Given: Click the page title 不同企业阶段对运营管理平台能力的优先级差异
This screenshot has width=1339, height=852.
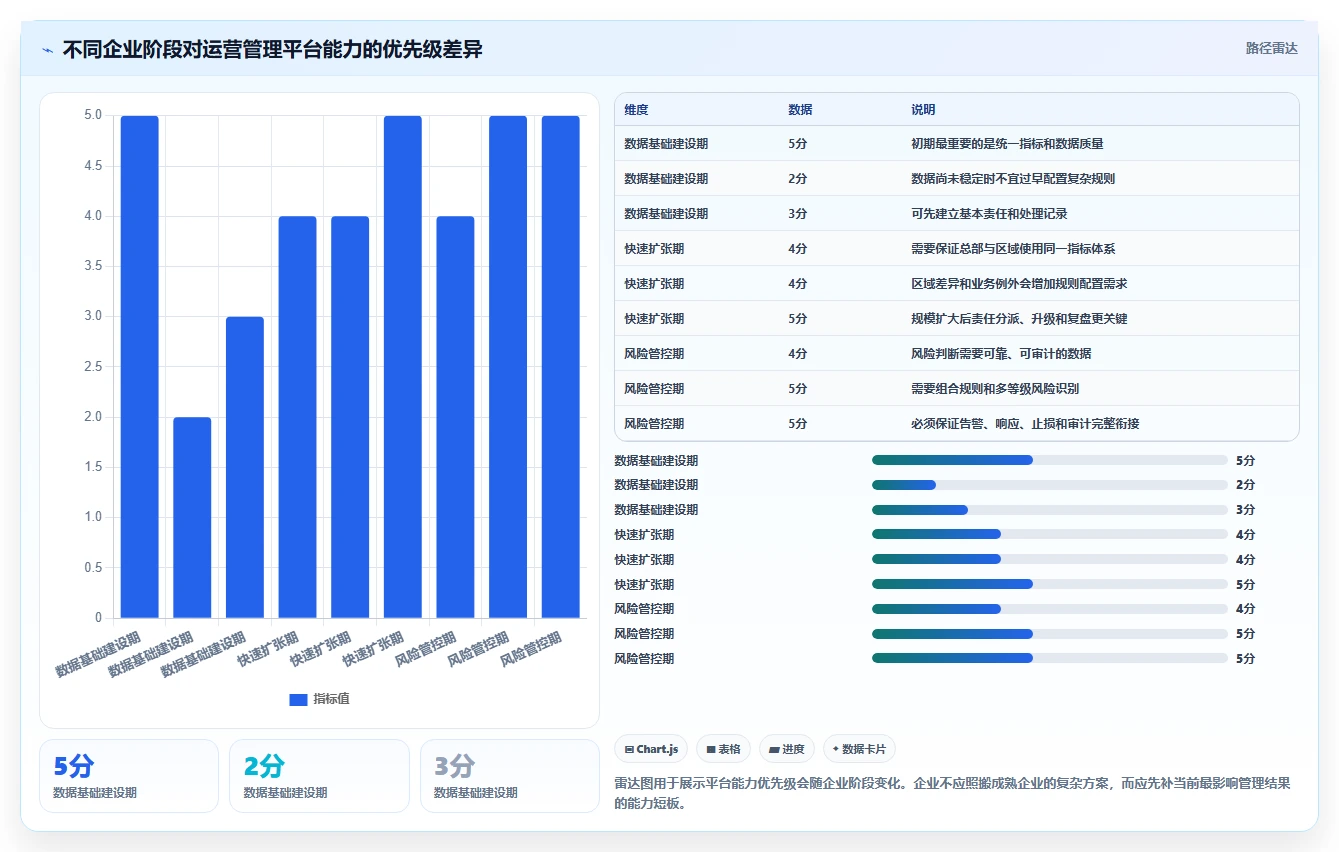Looking at the screenshot, I should click(273, 49).
